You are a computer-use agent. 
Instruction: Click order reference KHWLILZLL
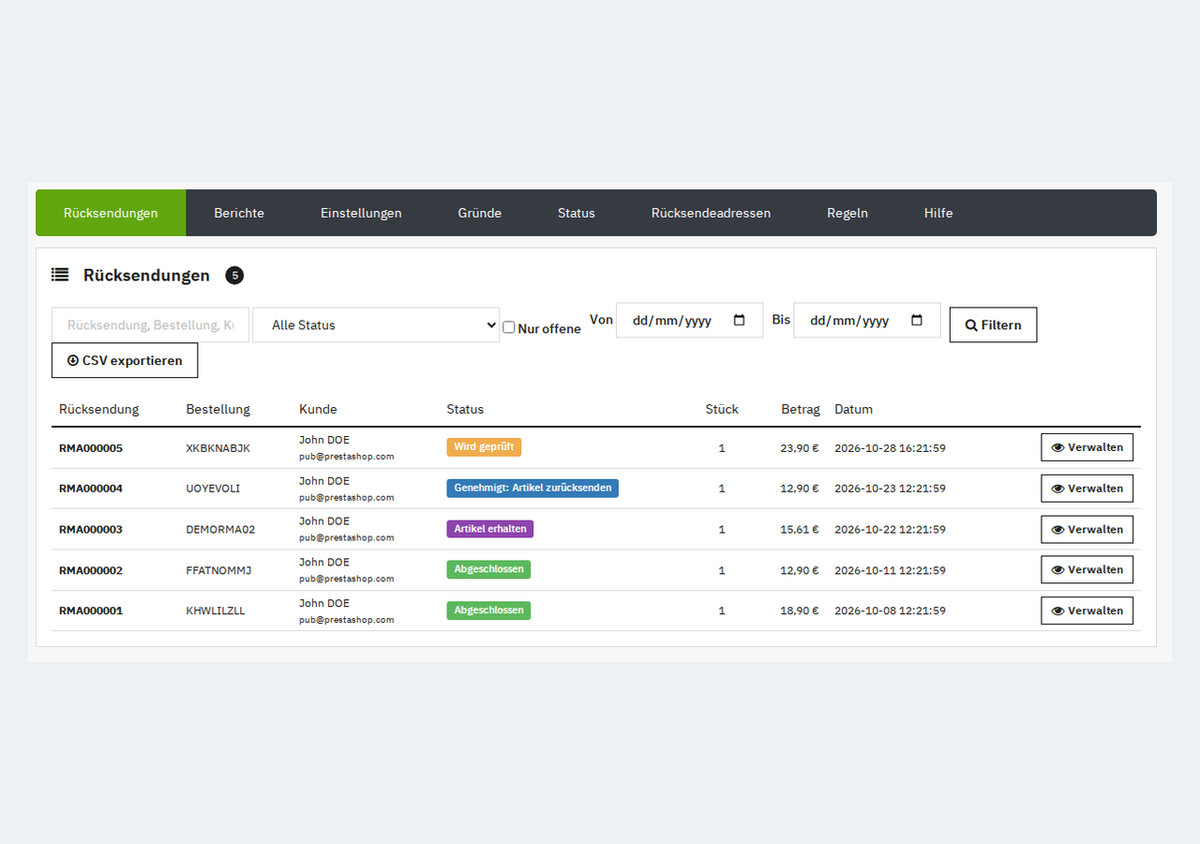coord(216,610)
